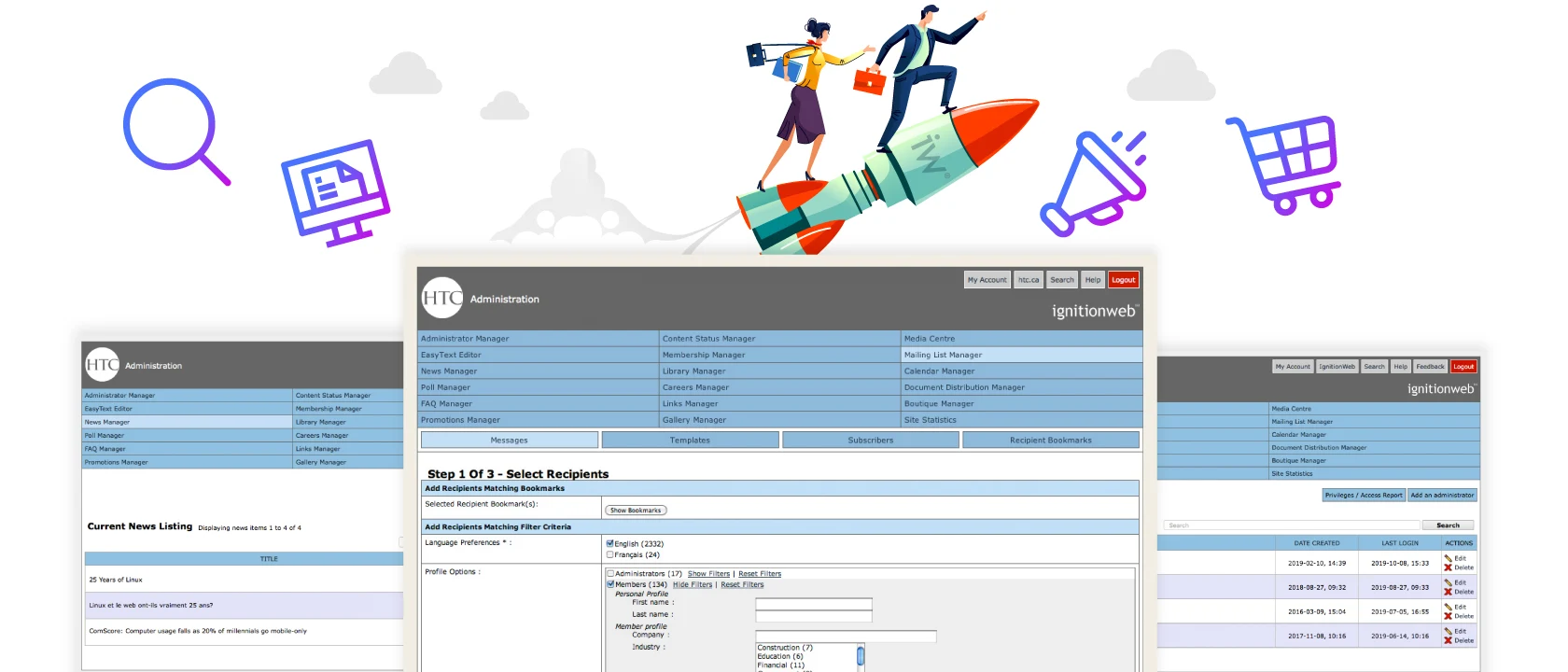Click the HTC logo in left panel
1568x672 pixels.
click(x=102, y=365)
